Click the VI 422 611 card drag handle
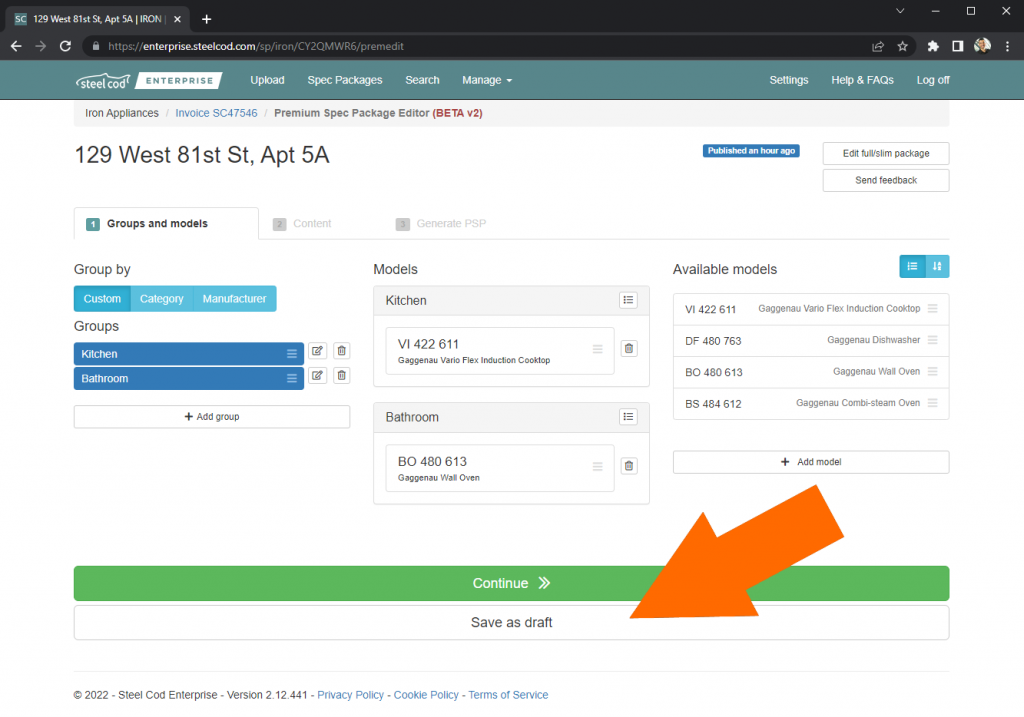The height and width of the screenshot is (717, 1024). [598, 349]
